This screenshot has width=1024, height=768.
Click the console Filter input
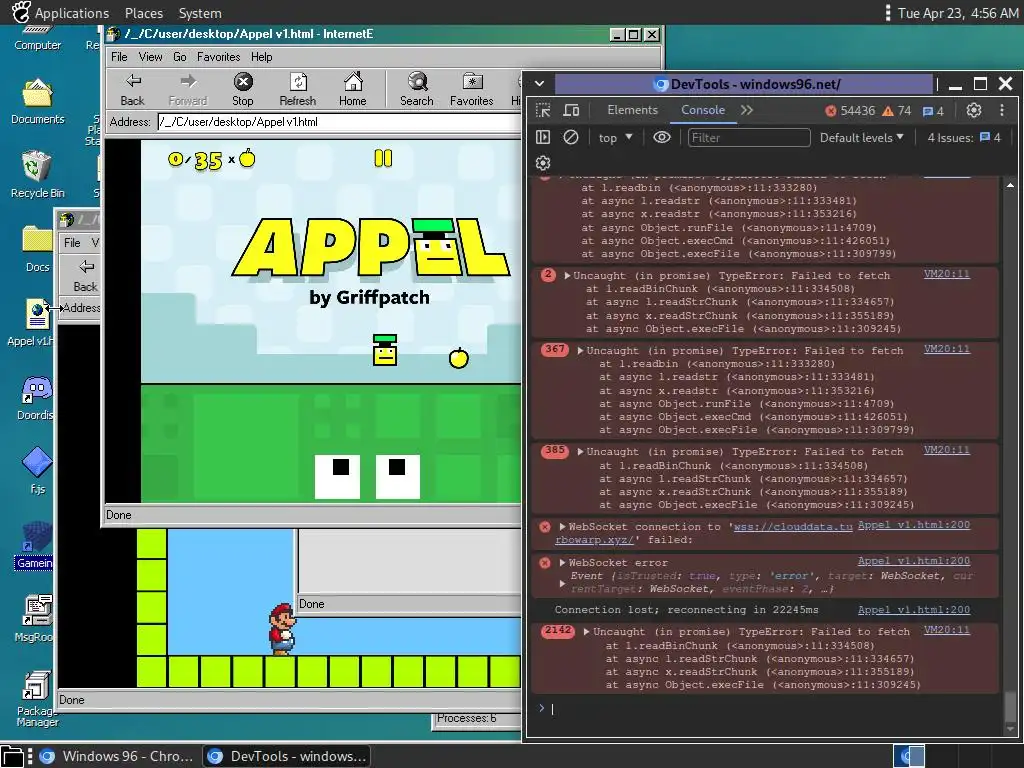click(749, 138)
